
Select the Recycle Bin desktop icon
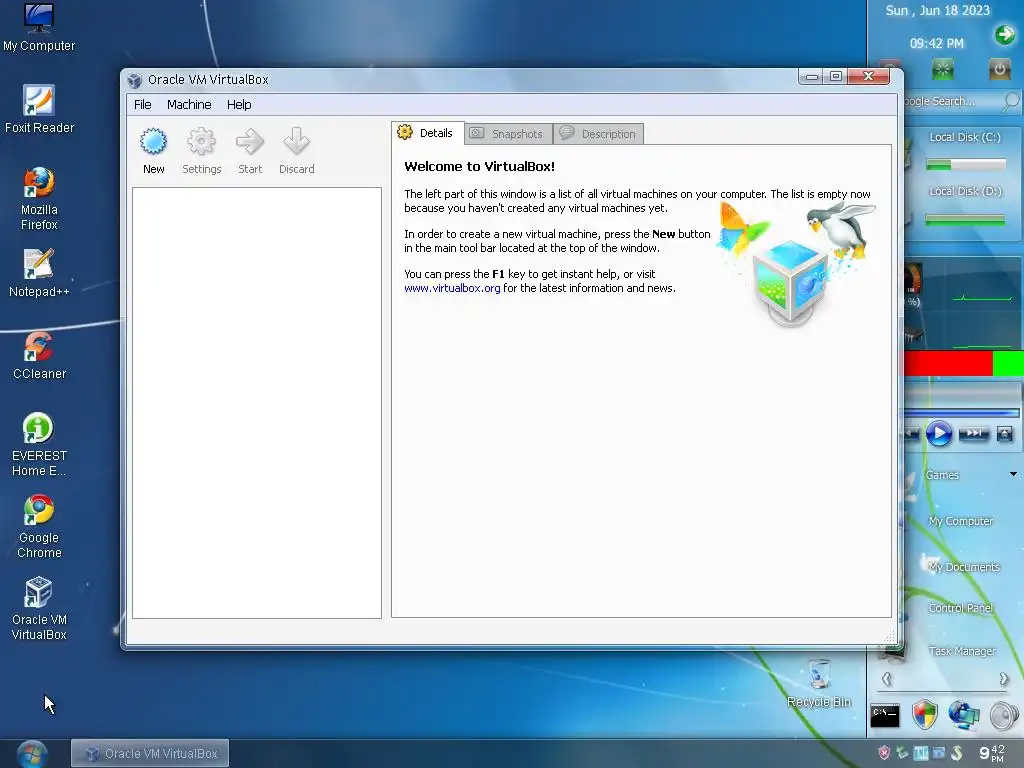click(819, 684)
